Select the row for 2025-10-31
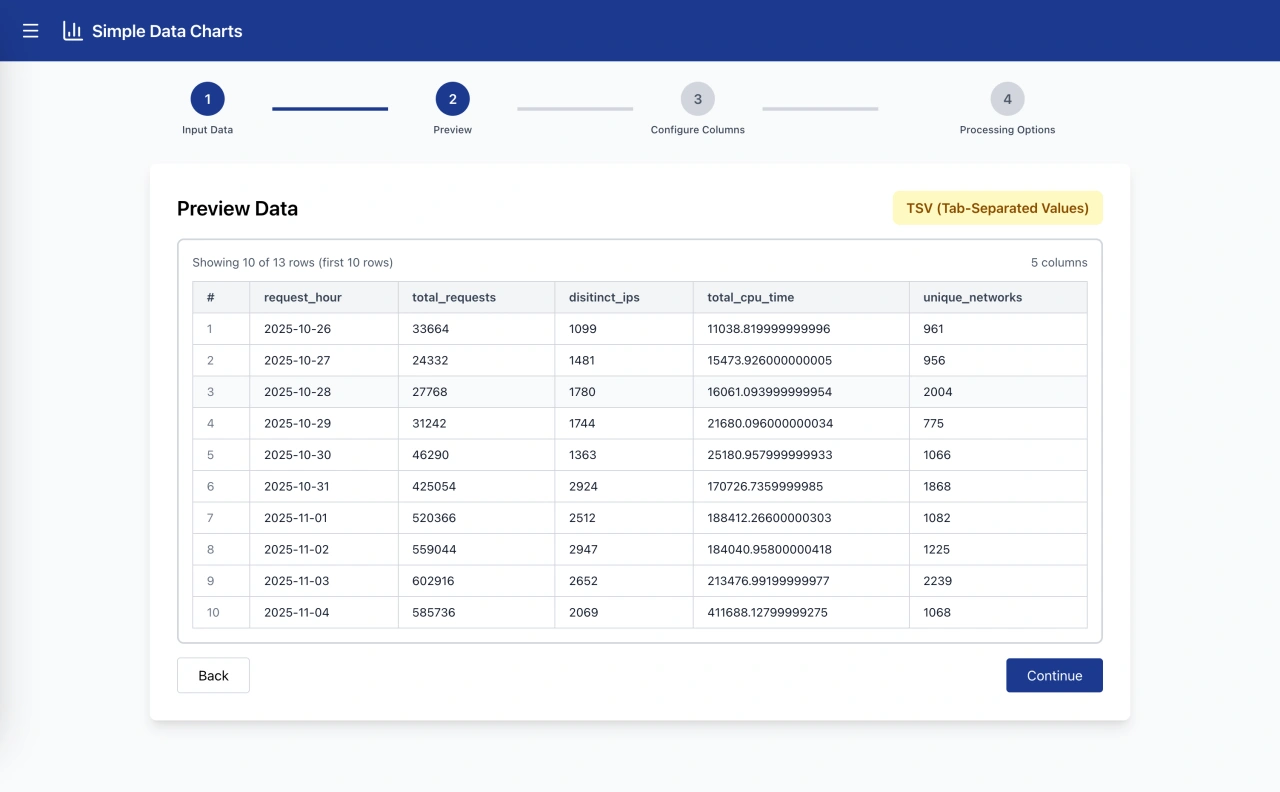 pyautogui.click(x=640, y=486)
